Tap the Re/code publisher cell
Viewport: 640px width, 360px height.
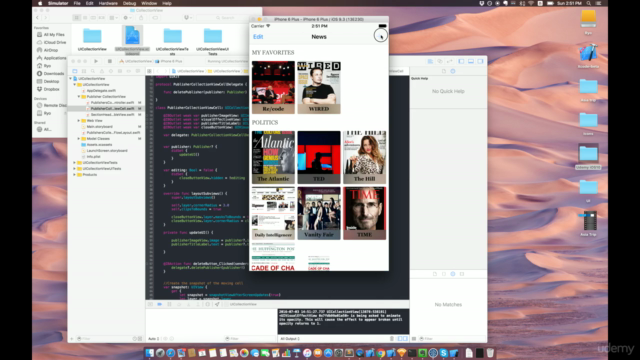273,87
